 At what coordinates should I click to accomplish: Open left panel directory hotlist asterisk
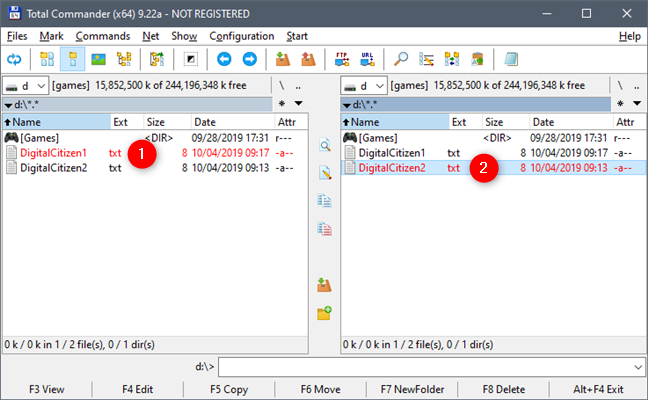click(x=282, y=104)
